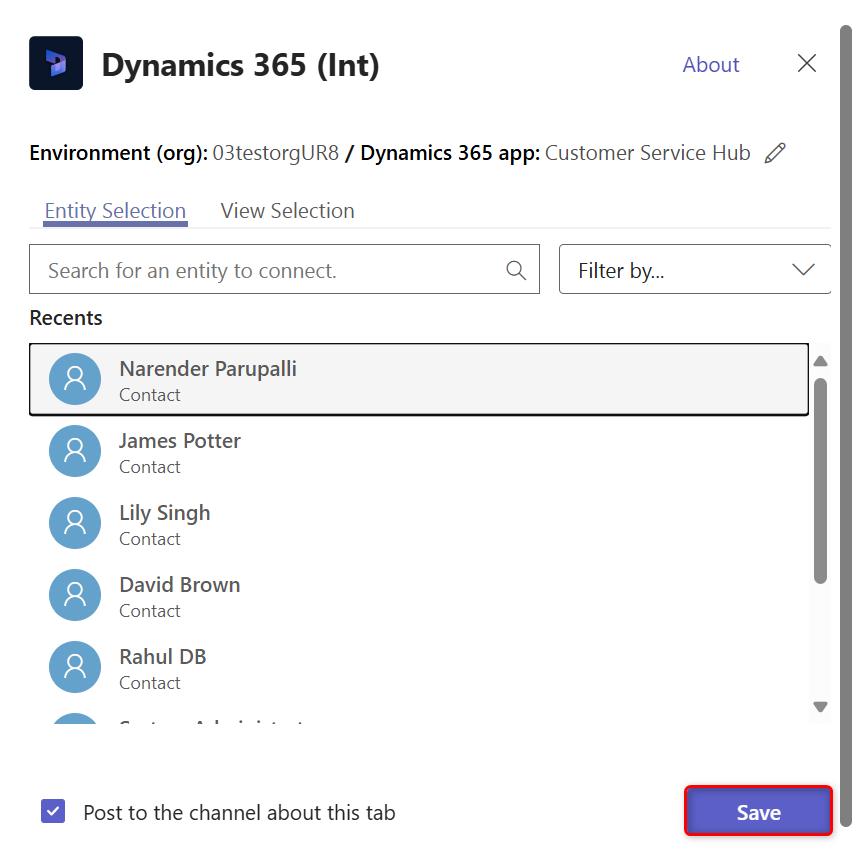The height and width of the screenshot is (857, 863).
Task: Click Lily Singh's contact avatar
Action: pos(75,523)
